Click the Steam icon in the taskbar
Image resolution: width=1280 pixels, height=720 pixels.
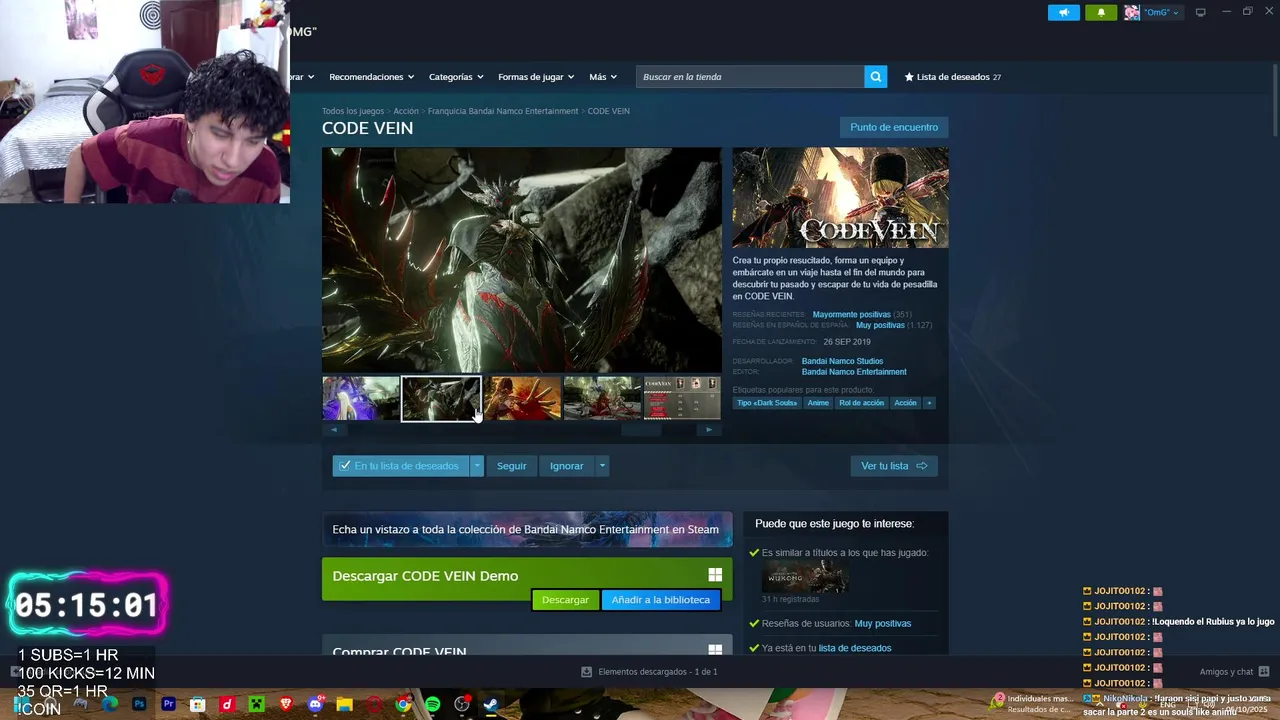pos(491,704)
